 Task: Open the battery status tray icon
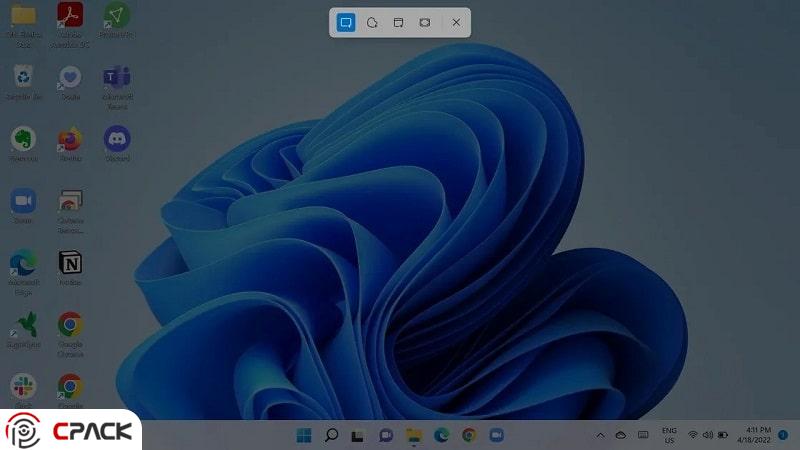[x=723, y=435]
